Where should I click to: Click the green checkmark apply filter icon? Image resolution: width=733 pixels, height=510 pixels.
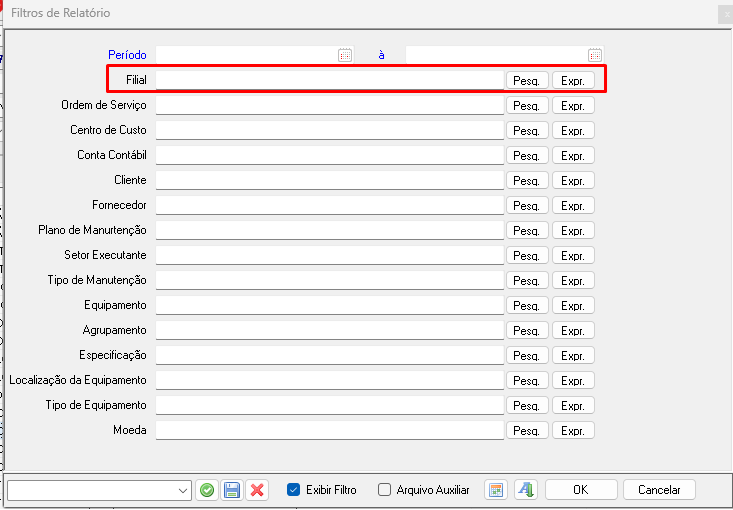[207, 490]
